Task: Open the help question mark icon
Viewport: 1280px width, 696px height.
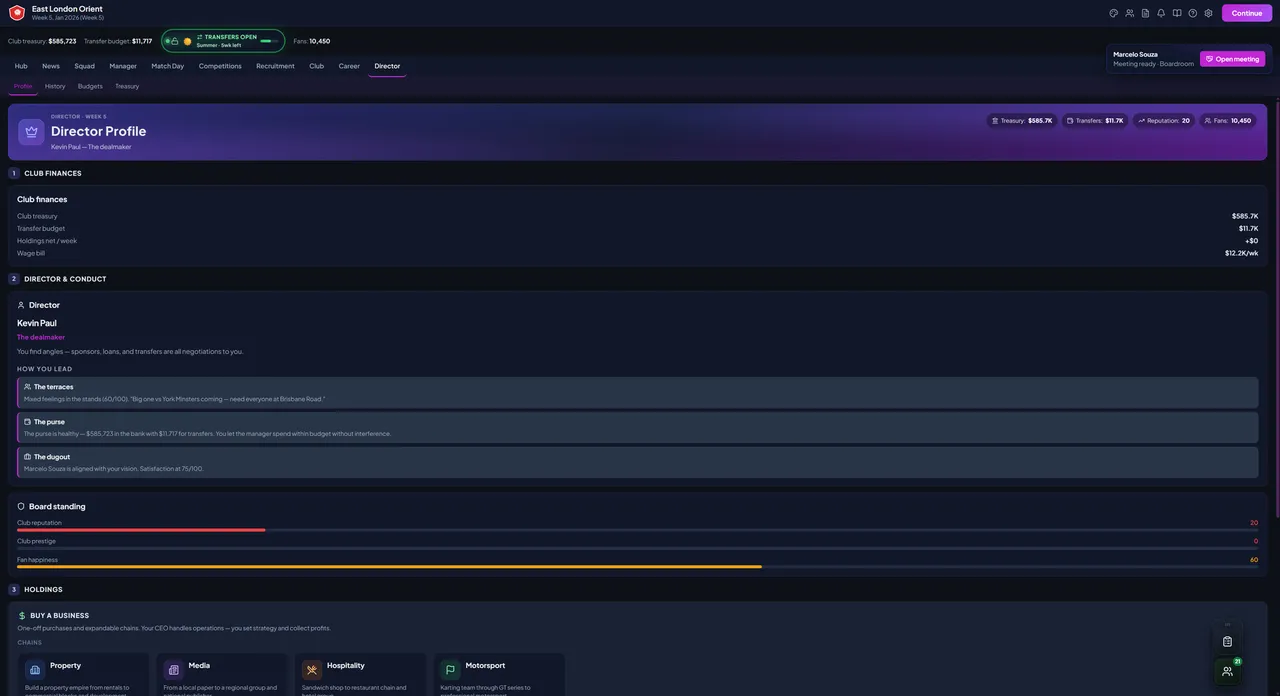Action: 1193,13
